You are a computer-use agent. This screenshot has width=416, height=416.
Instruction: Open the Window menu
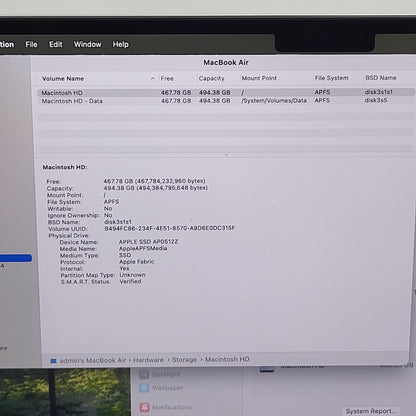pyautogui.click(x=87, y=44)
